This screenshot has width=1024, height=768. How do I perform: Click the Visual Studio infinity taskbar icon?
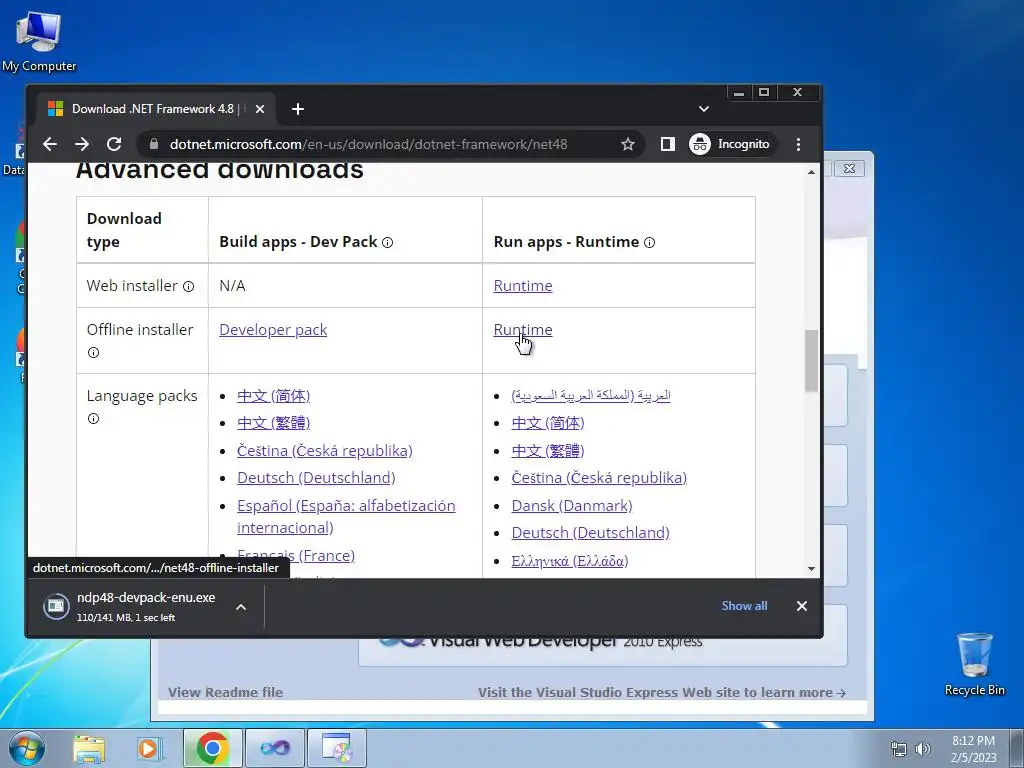[275, 748]
